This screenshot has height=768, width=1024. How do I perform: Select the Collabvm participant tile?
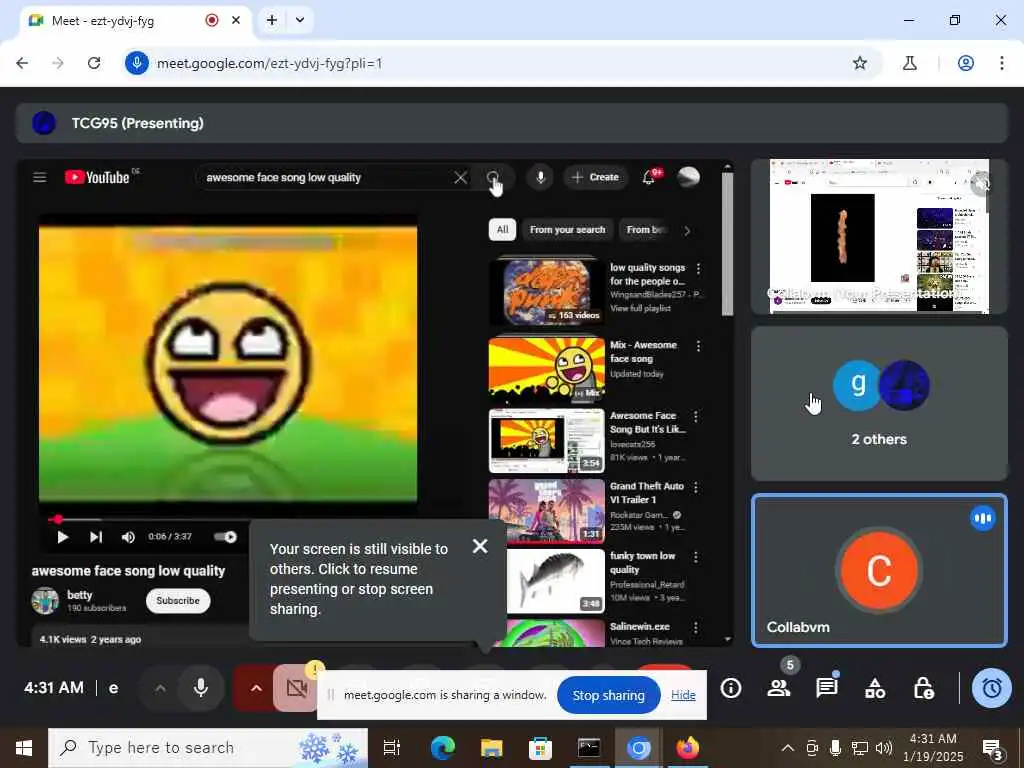click(x=879, y=570)
